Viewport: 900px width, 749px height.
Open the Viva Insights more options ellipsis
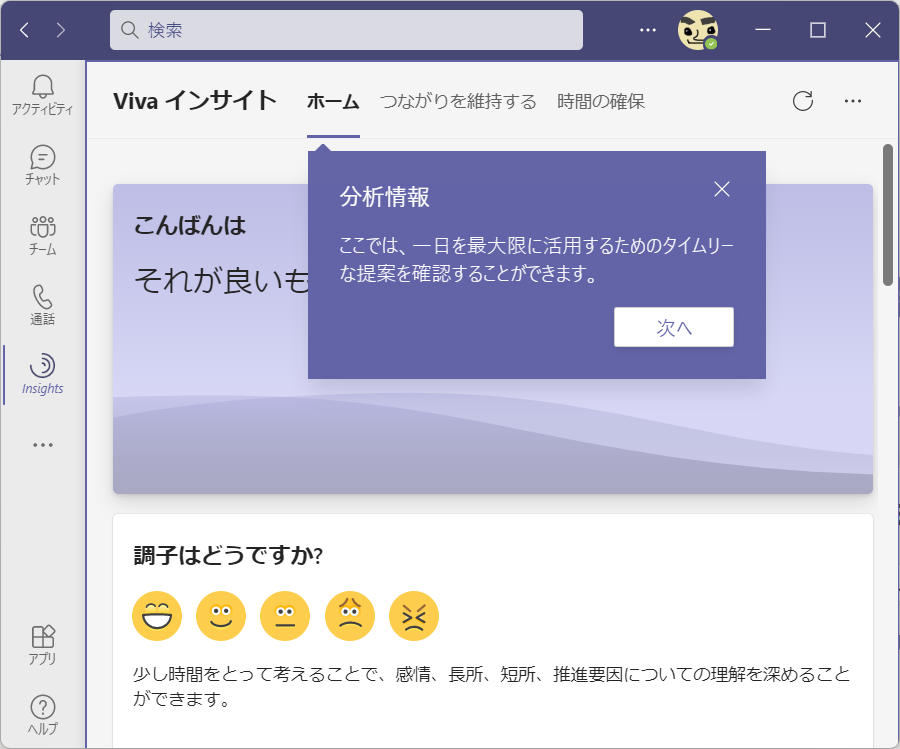(853, 101)
